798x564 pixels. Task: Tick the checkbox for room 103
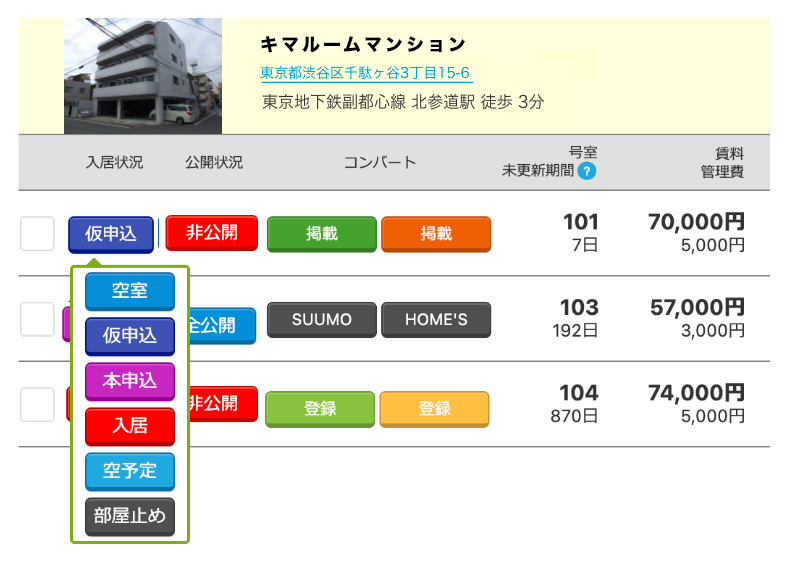[x=38, y=319]
